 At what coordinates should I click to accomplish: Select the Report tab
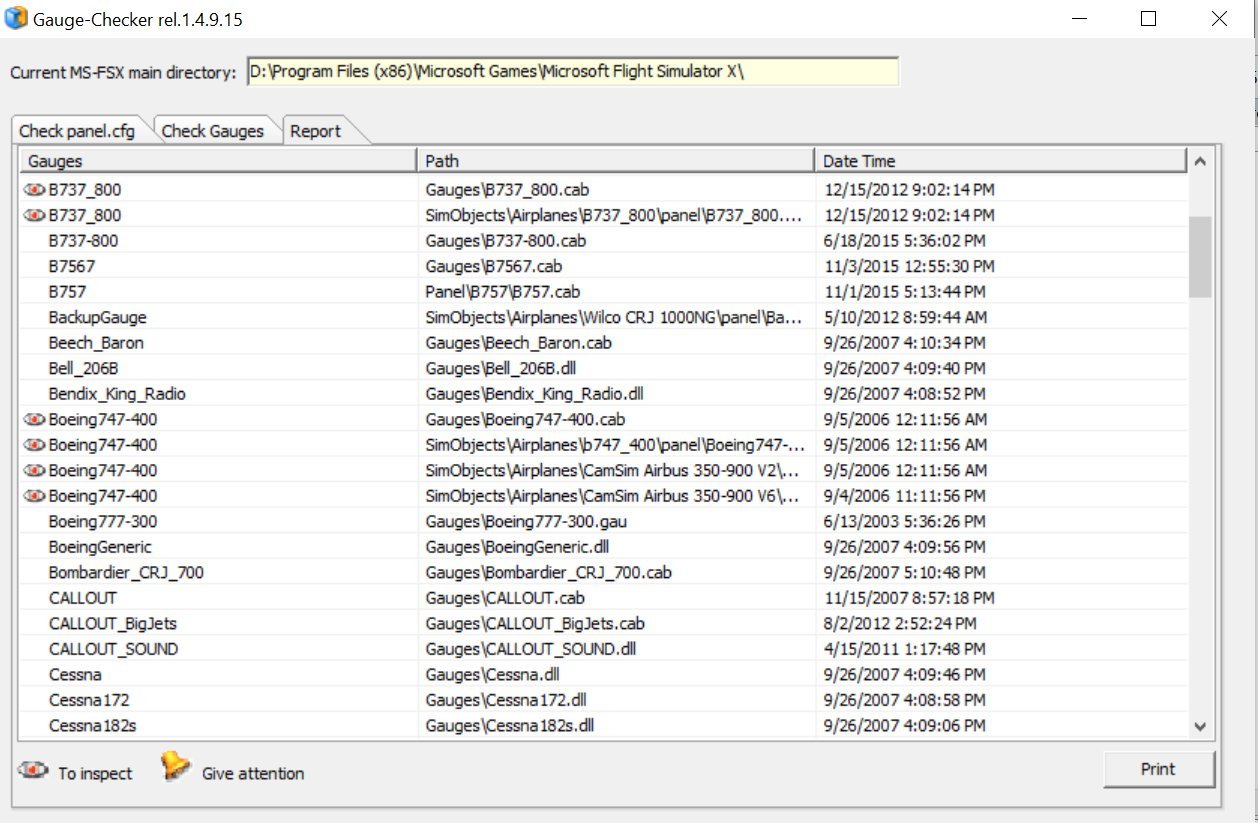316,131
